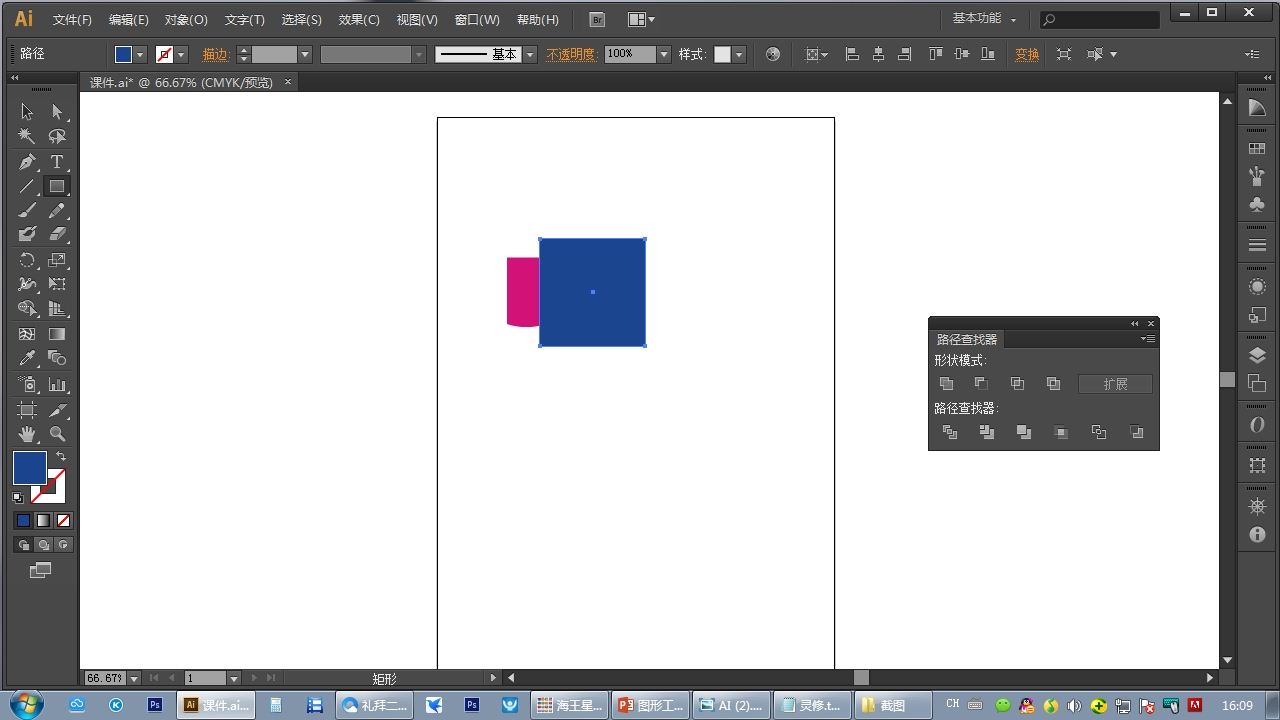
Task: Open artboard number dropdown
Action: coord(234,678)
